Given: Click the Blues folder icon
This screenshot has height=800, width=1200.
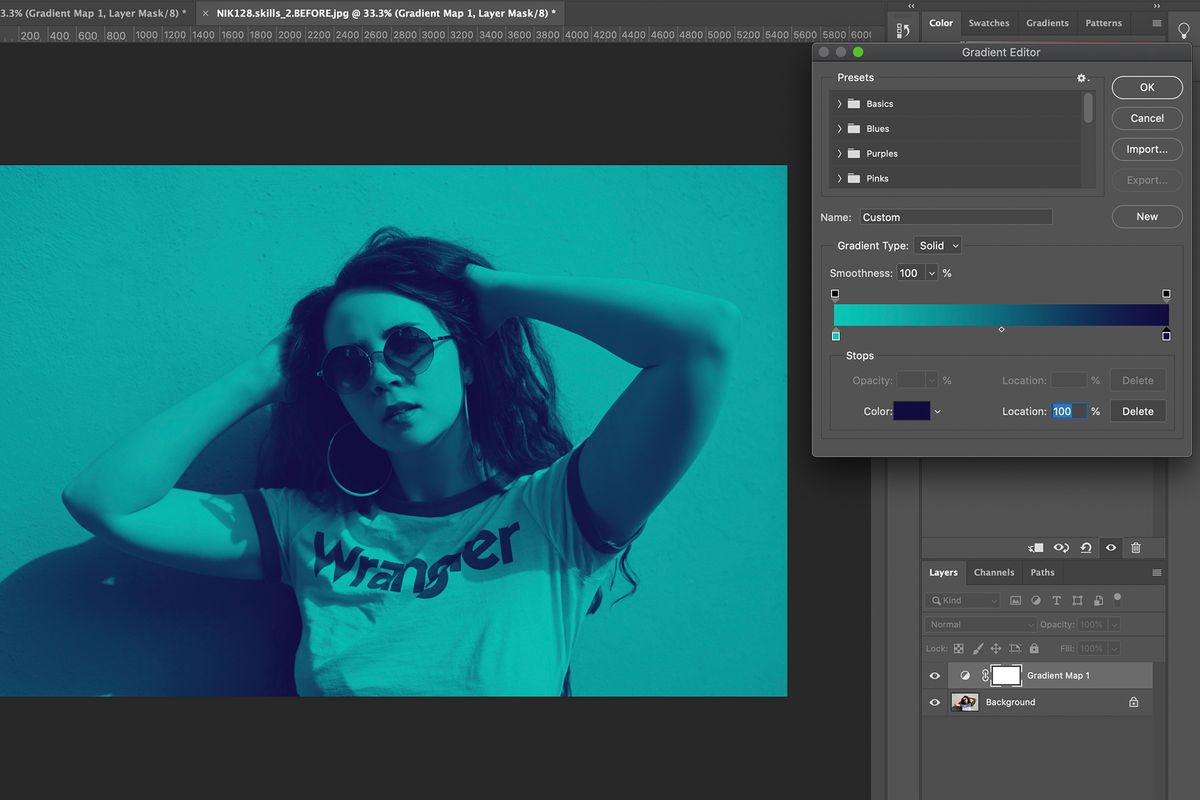Looking at the screenshot, I should 853,129.
